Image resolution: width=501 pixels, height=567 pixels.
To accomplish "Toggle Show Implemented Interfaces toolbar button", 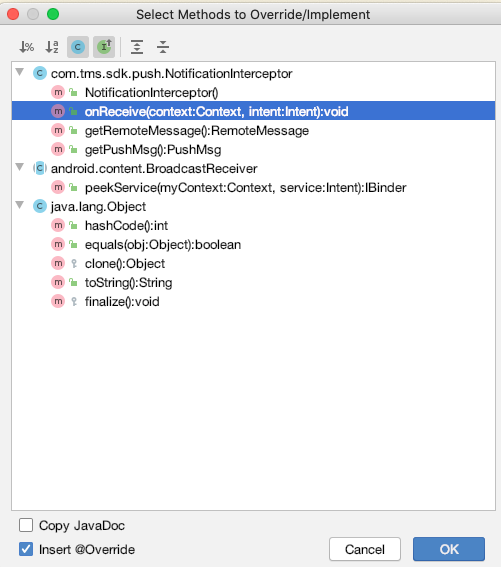I will point(104,47).
